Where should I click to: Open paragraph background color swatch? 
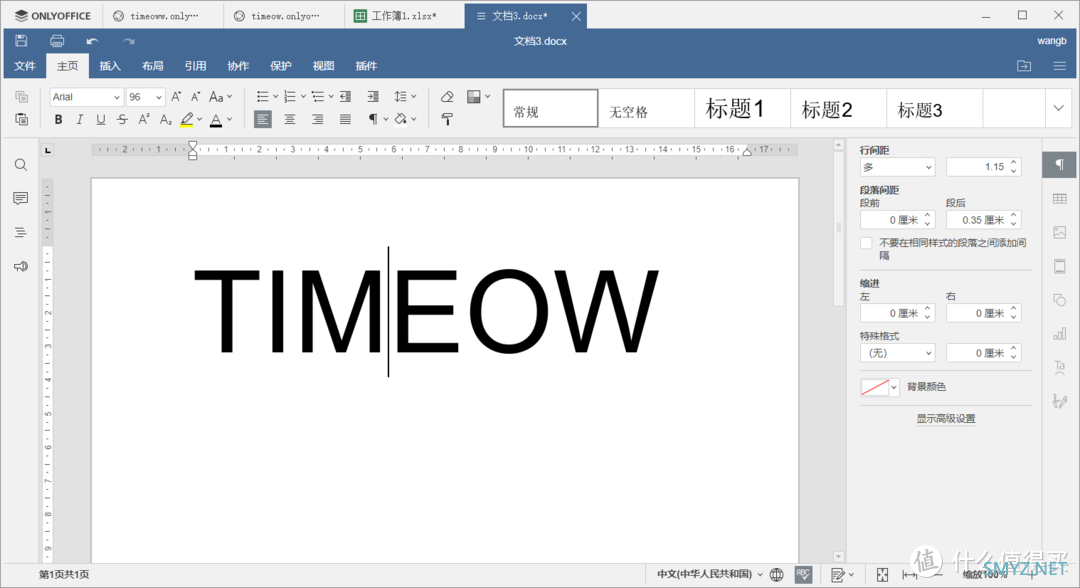(880, 387)
